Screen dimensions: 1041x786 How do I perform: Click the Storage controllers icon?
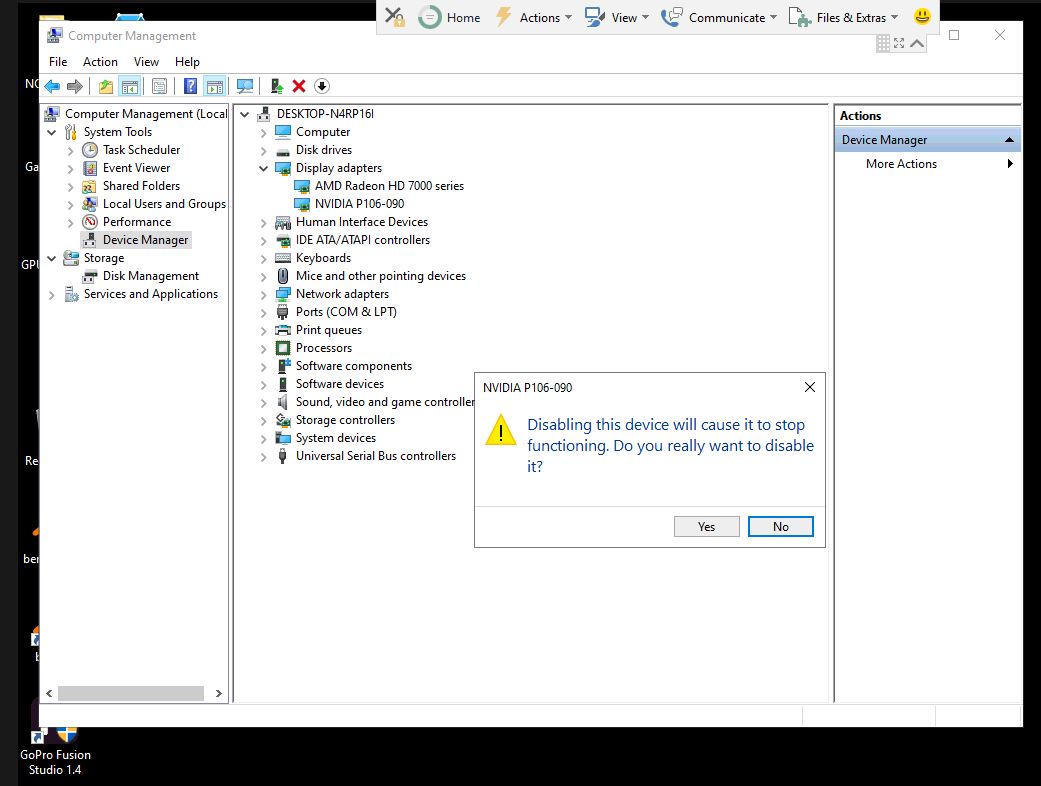click(x=283, y=420)
